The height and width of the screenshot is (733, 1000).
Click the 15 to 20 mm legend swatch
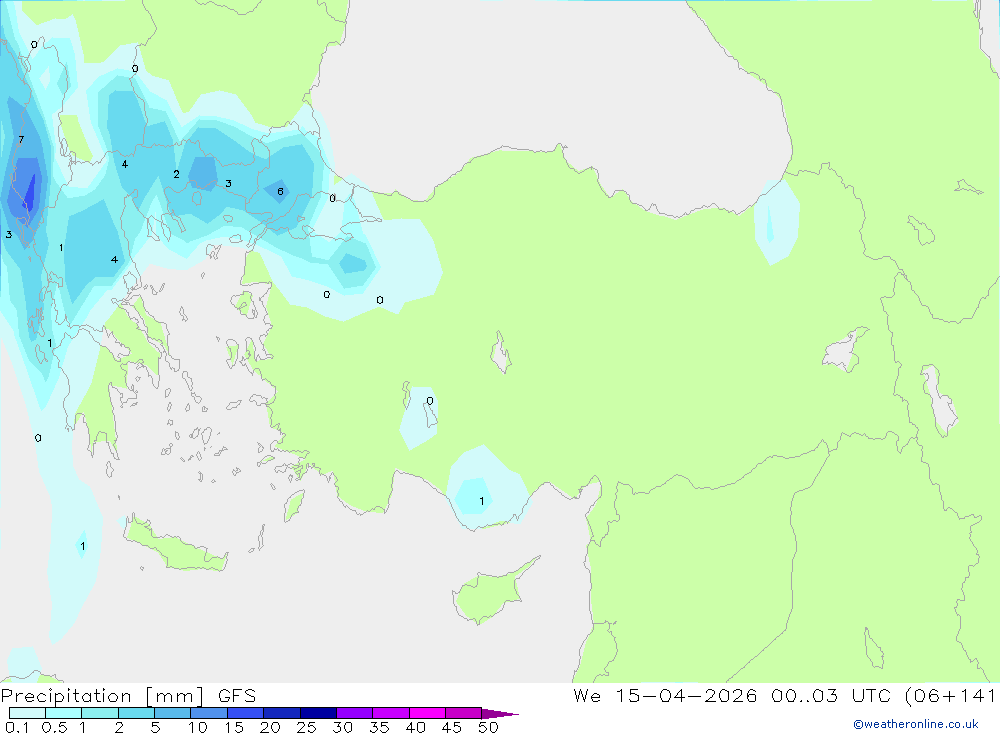click(x=246, y=713)
